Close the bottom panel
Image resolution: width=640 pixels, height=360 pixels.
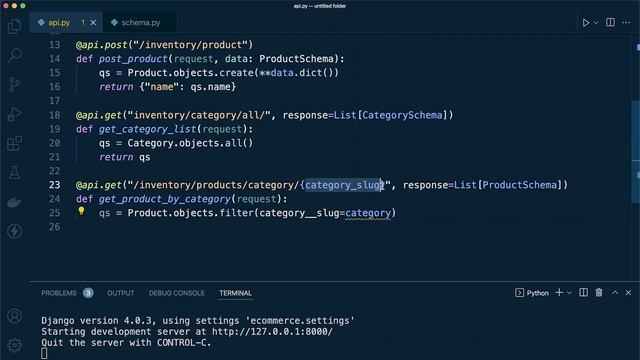[x=628, y=293]
